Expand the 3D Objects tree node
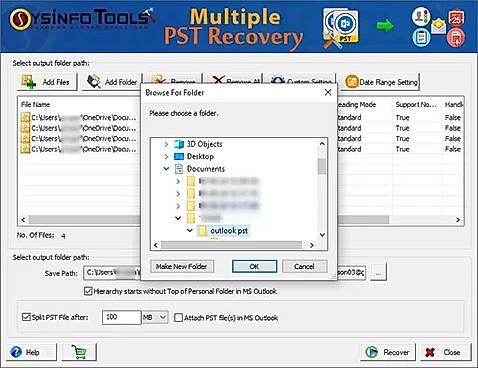 point(166,144)
